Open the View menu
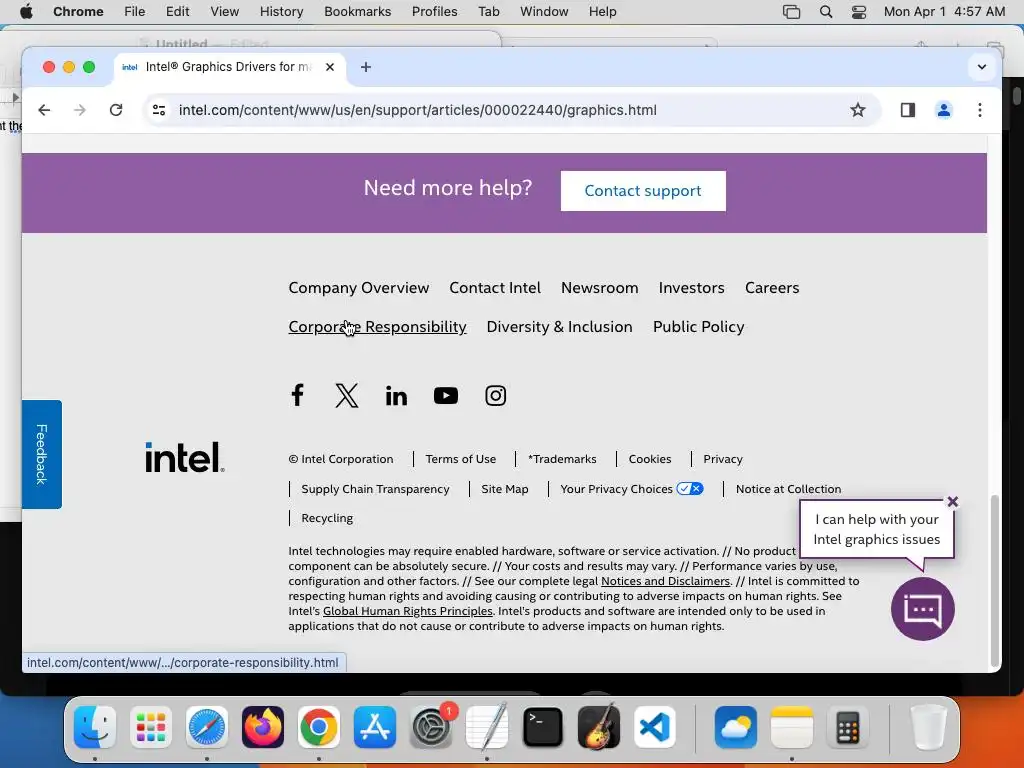 coord(225,11)
